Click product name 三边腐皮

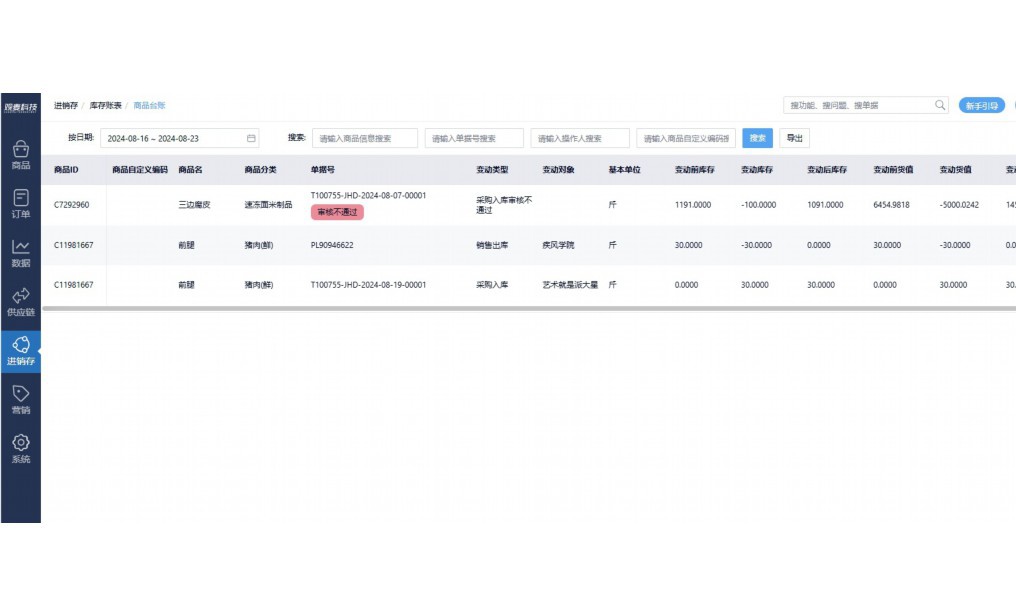tap(194, 205)
